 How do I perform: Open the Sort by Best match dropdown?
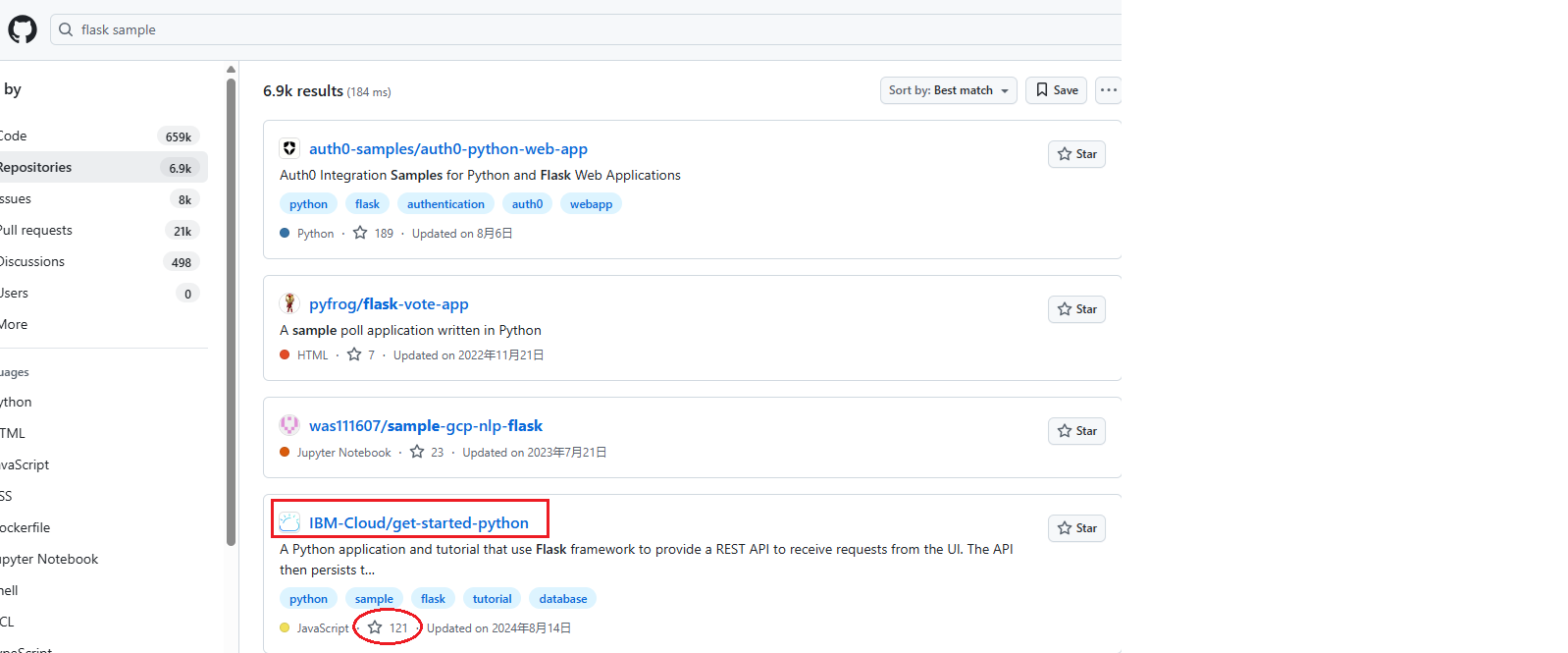pyautogui.click(x=948, y=90)
